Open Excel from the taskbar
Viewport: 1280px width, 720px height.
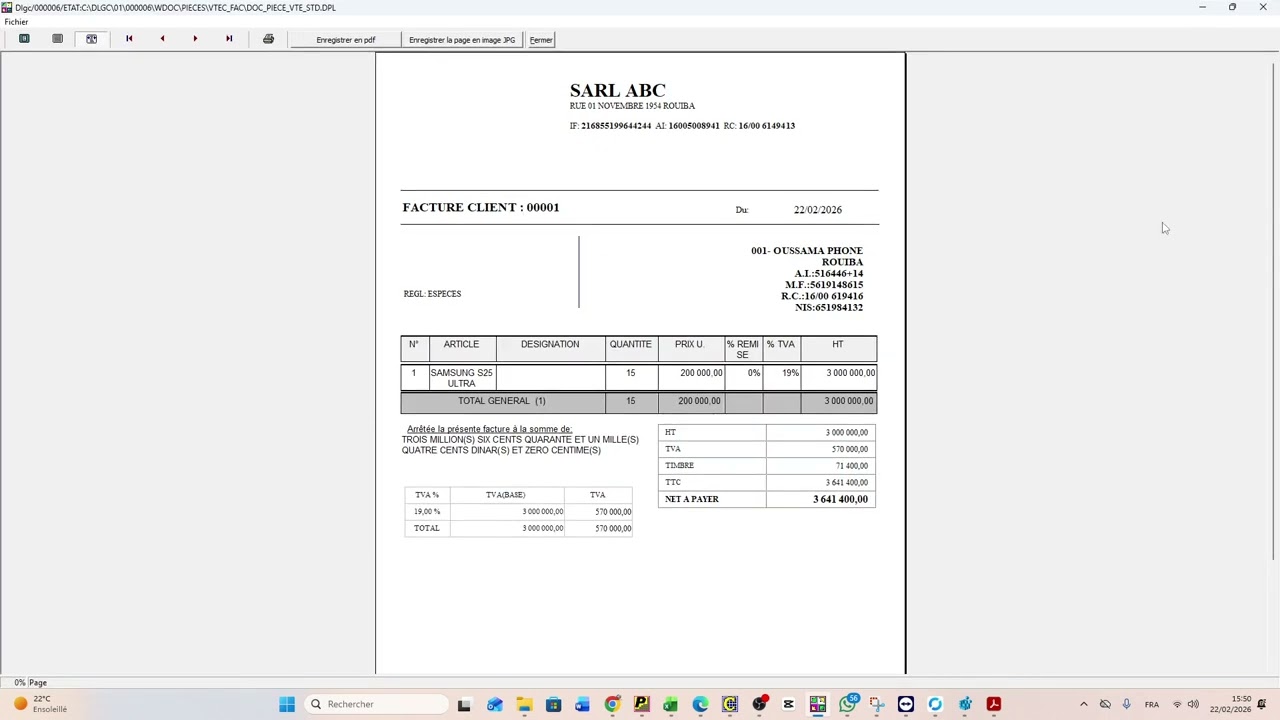(671, 704)
